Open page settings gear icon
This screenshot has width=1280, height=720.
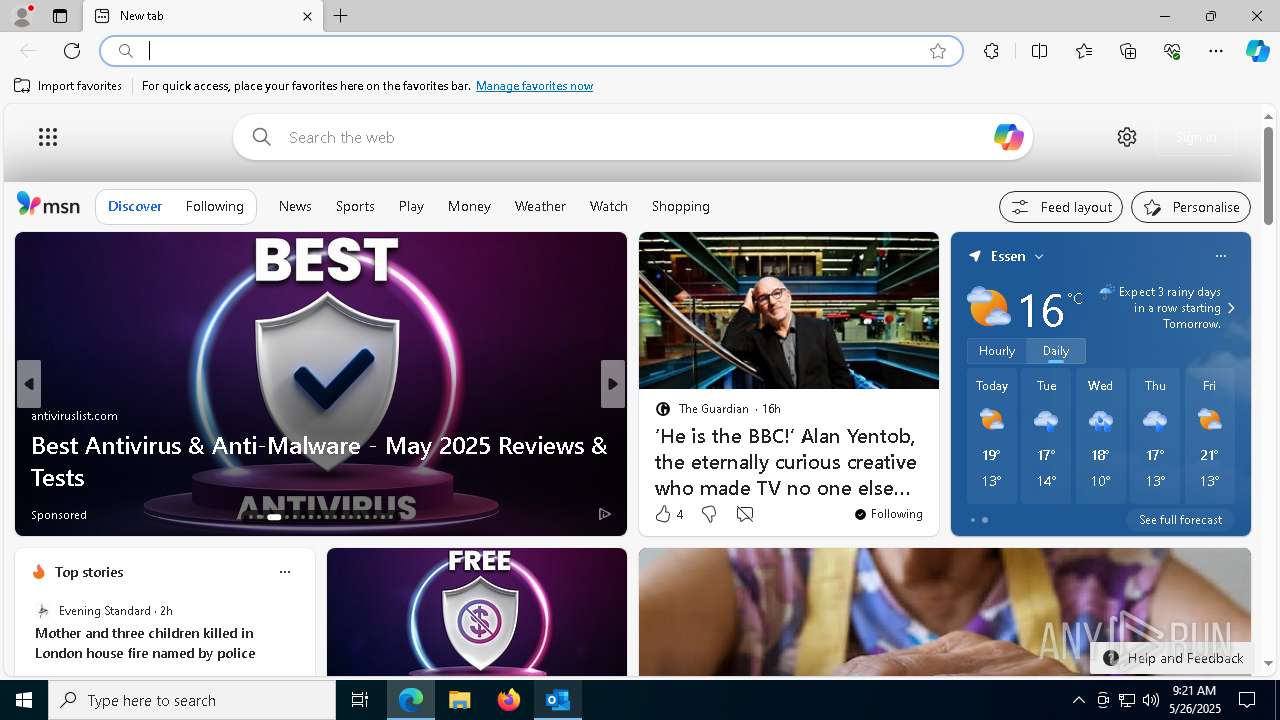(x=1127, y=137)
